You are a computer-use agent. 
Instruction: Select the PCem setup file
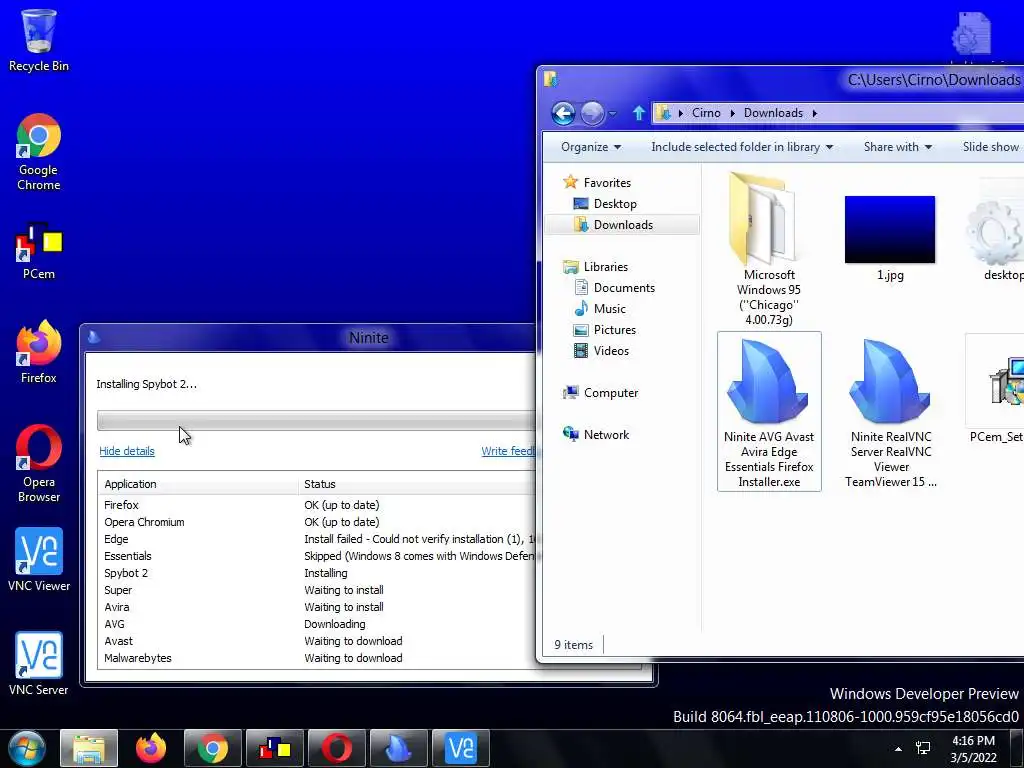(995, 389)
